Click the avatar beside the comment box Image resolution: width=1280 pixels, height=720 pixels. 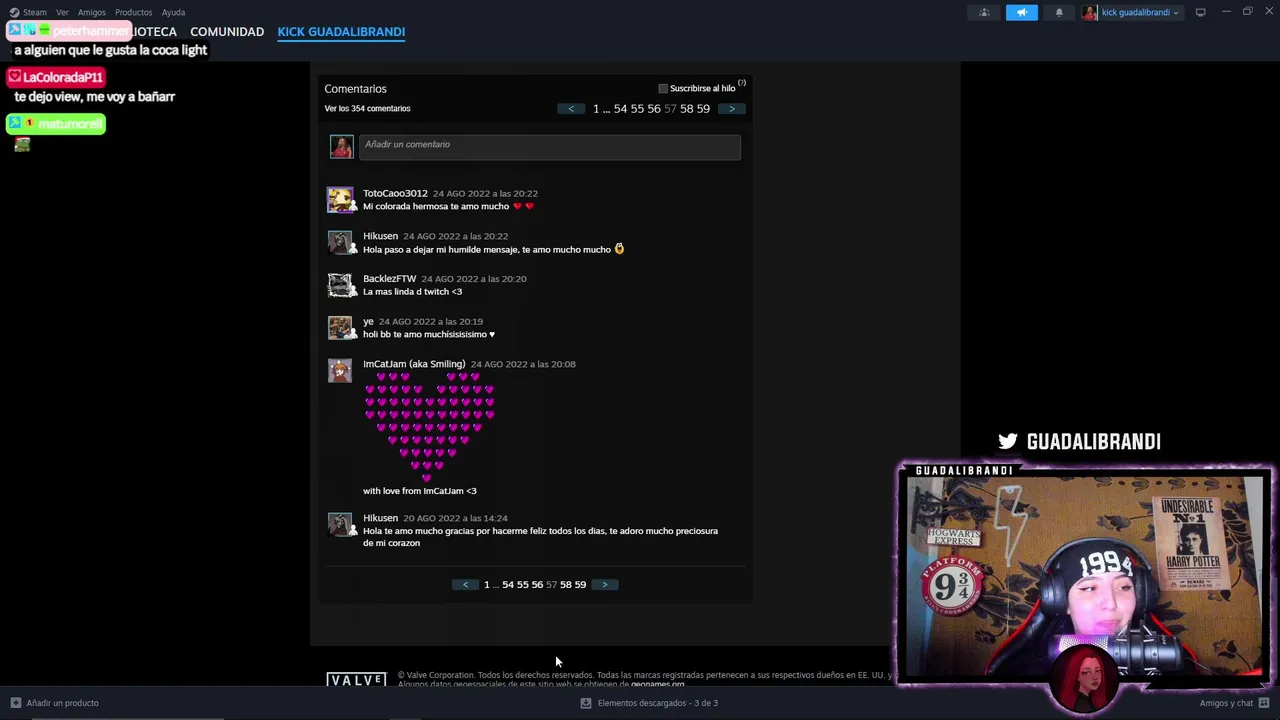(341, 146)
